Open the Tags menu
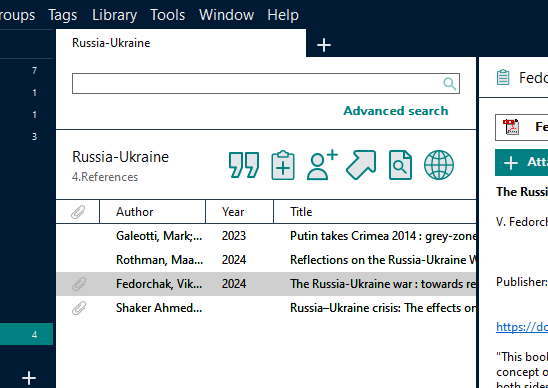 [63, 15]
